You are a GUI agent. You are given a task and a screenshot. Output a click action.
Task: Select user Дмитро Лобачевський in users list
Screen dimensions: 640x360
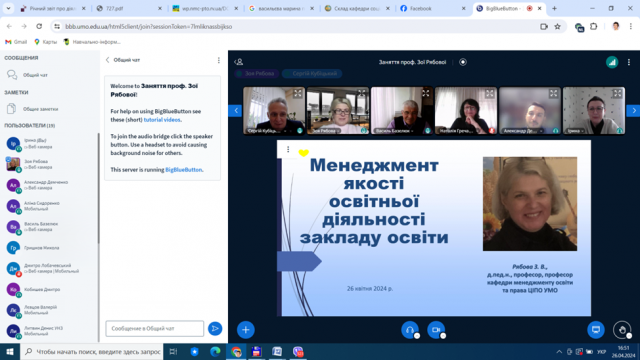click(x=49, y=268)
